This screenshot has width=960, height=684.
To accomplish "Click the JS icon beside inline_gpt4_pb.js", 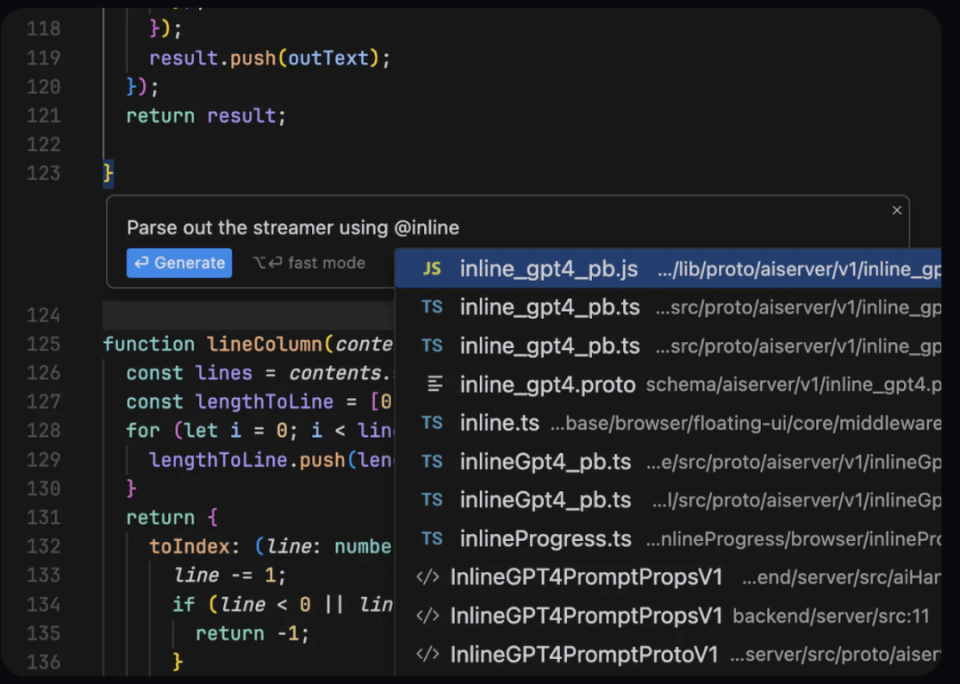I will (432, 268).
